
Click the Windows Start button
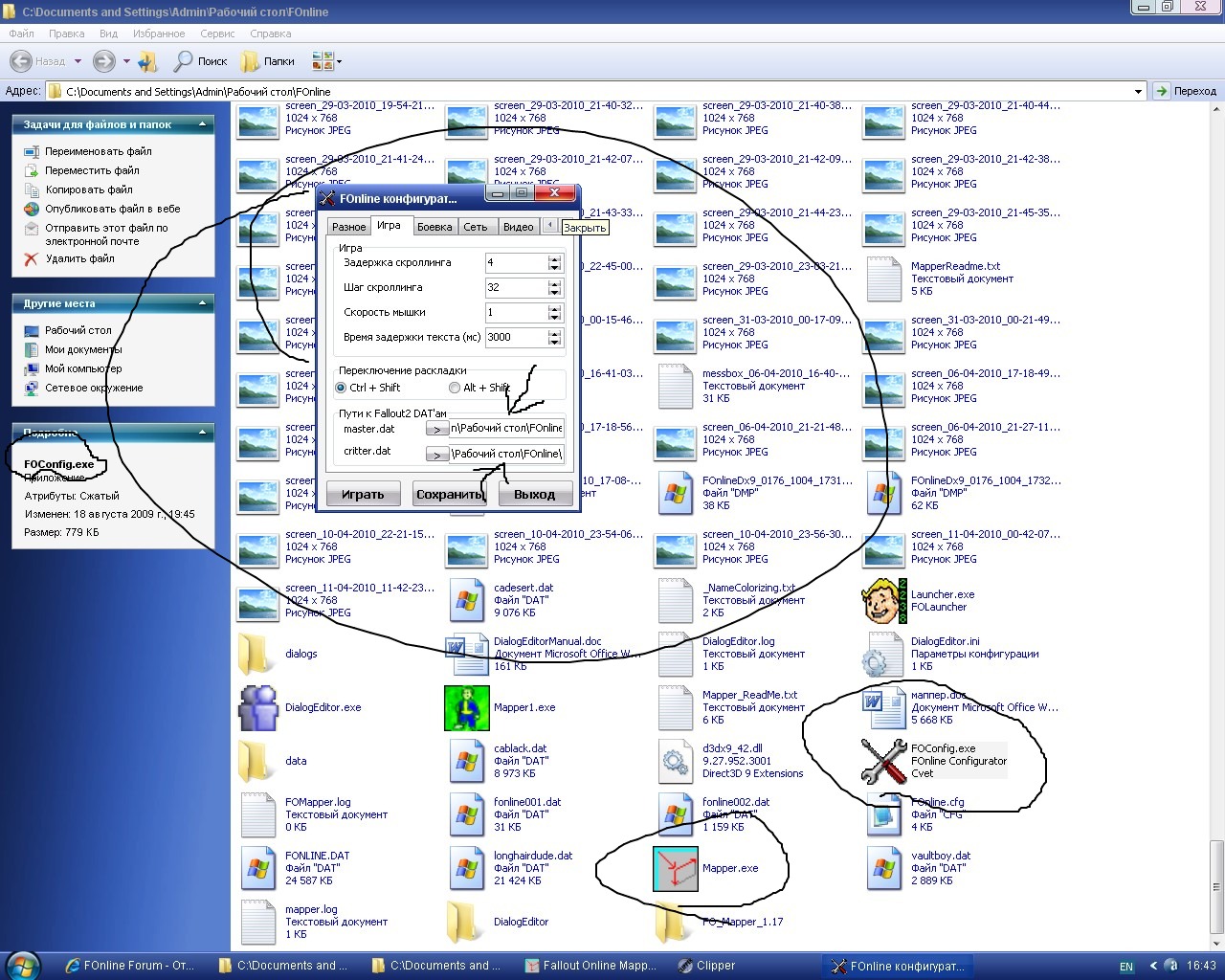tap(23, 965)
